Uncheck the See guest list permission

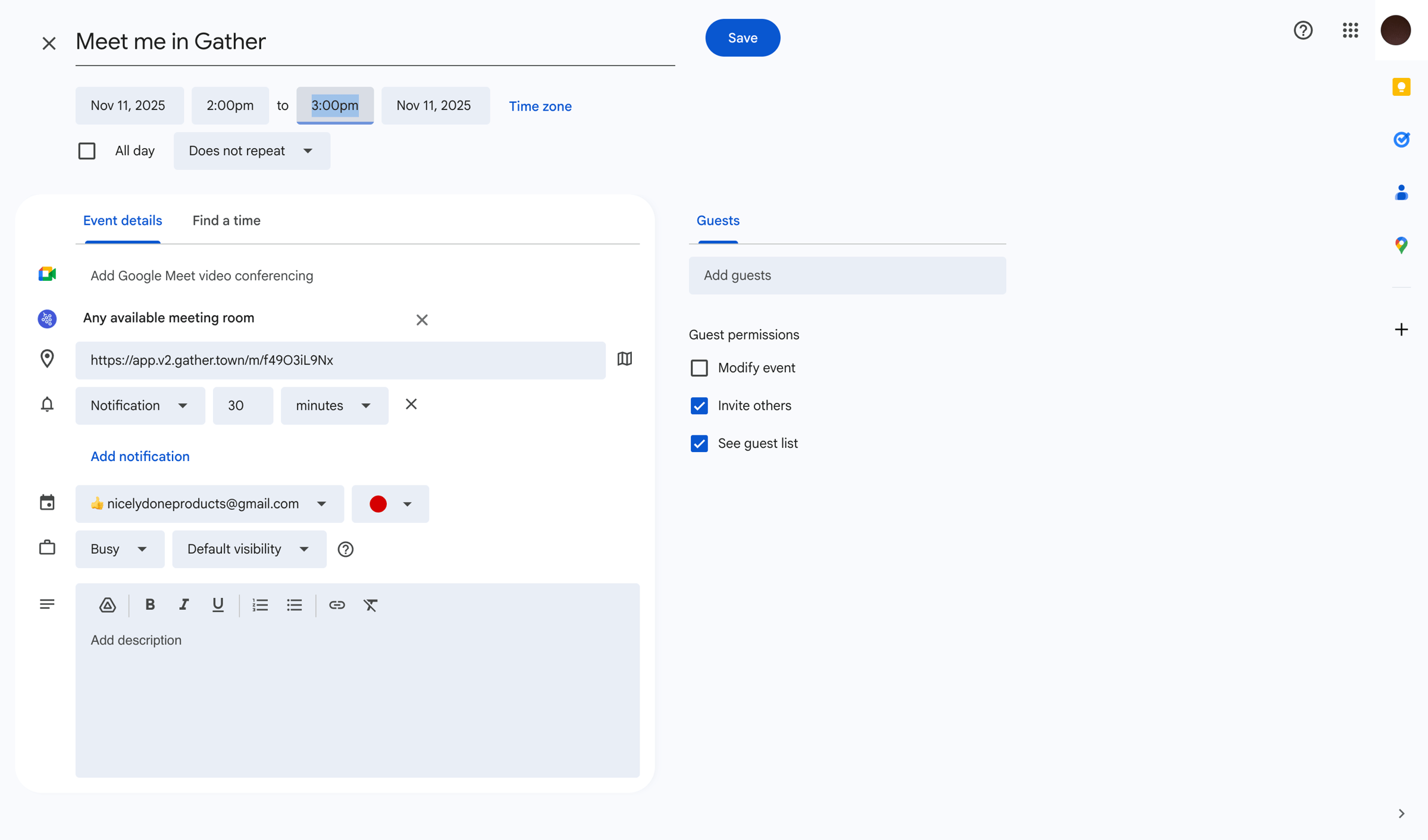pos(699,443)
